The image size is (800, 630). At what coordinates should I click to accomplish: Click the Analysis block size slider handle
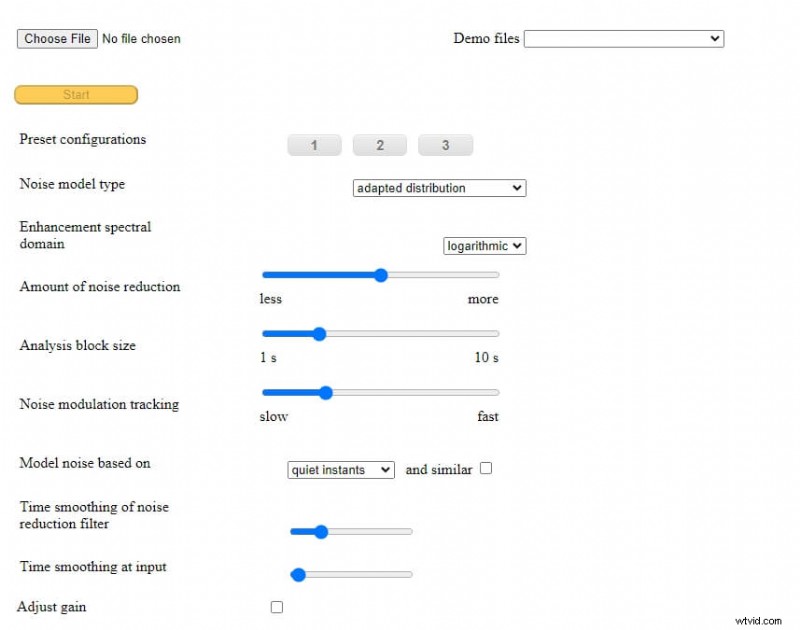tap(319, 334)
